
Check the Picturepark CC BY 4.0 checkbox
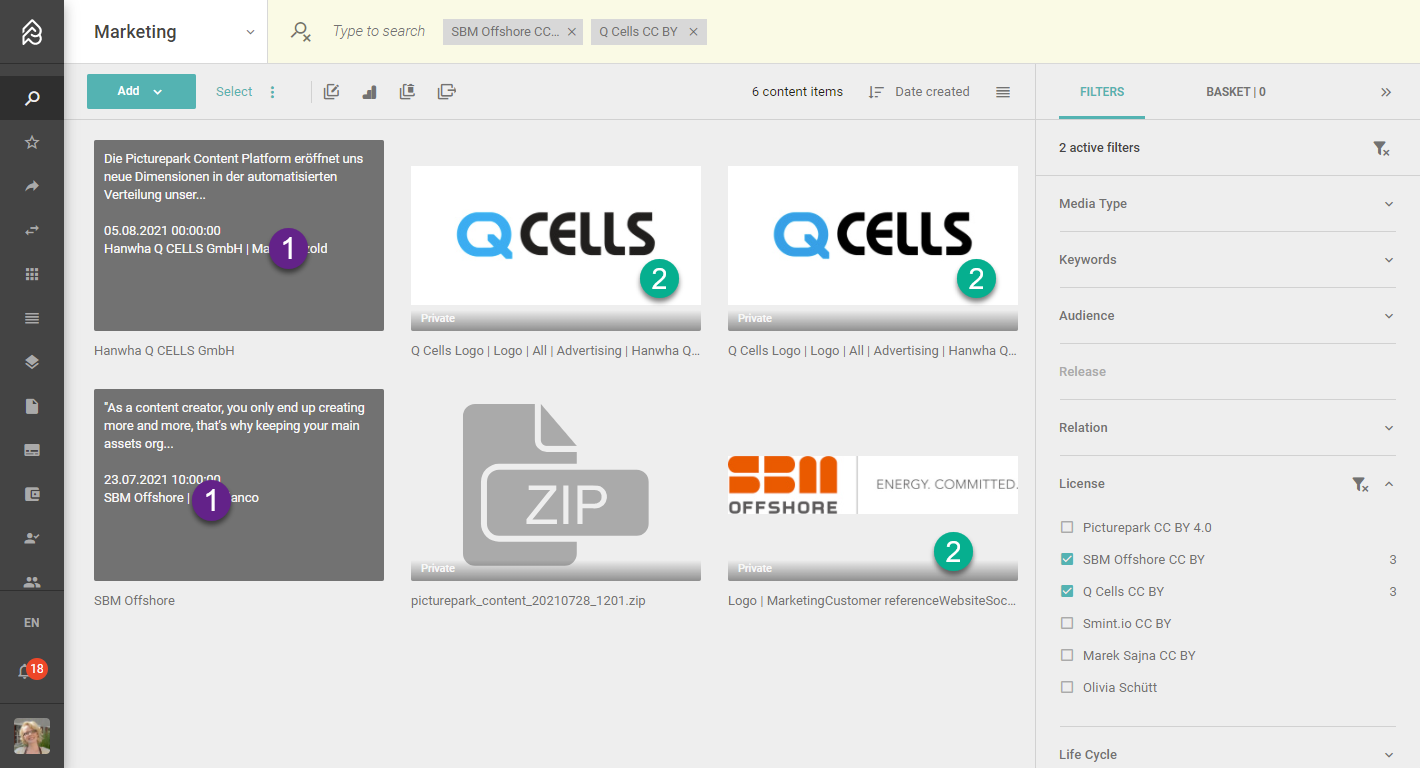coord(1067,527)
